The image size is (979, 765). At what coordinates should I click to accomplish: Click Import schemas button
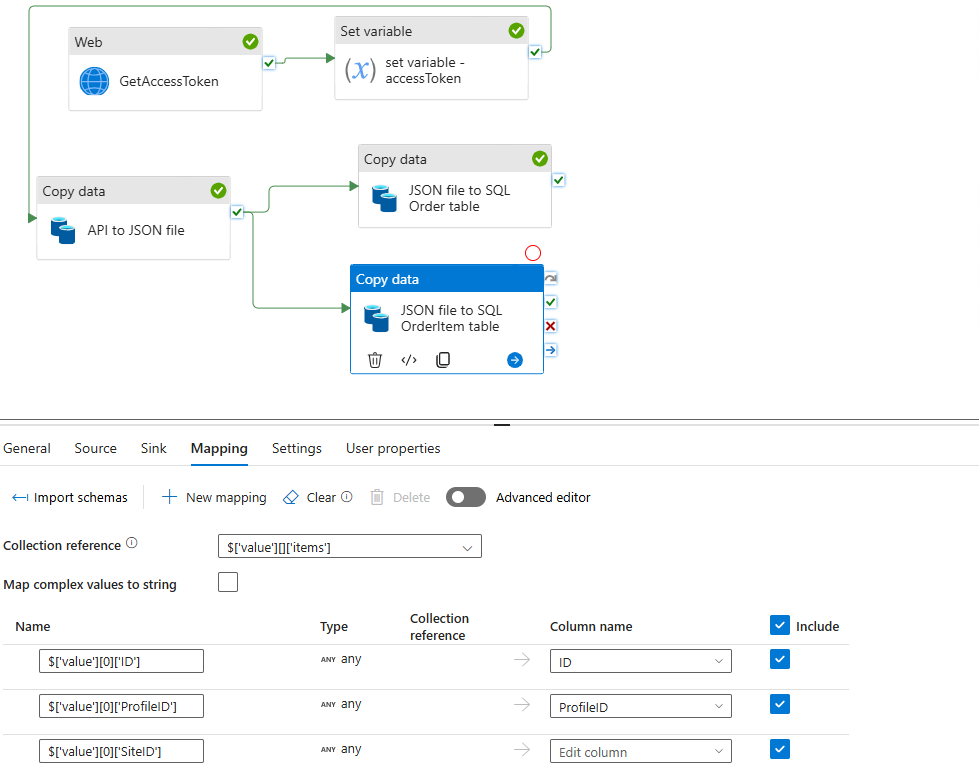[x=70, y=497]
